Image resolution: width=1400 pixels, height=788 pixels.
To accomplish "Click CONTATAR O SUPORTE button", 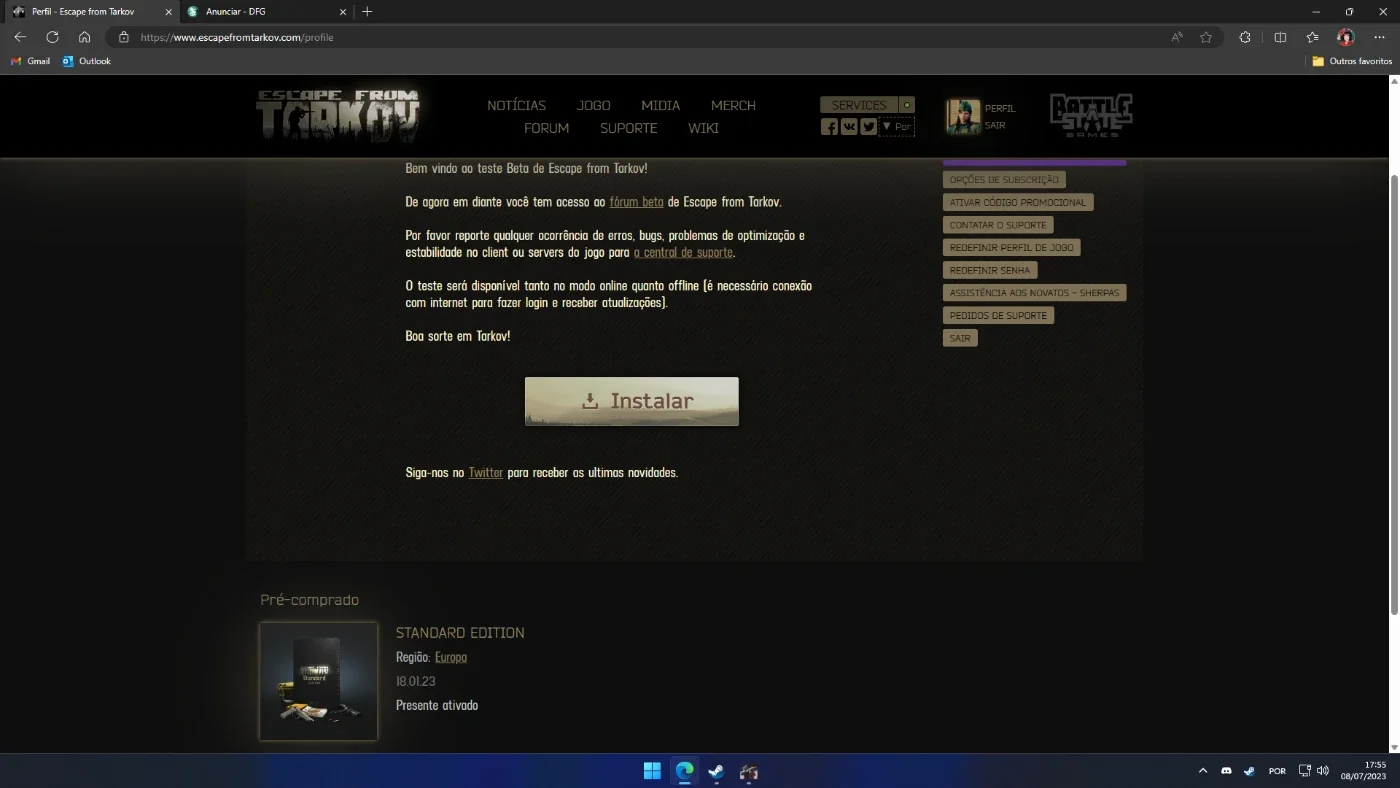I will [998, 225].
